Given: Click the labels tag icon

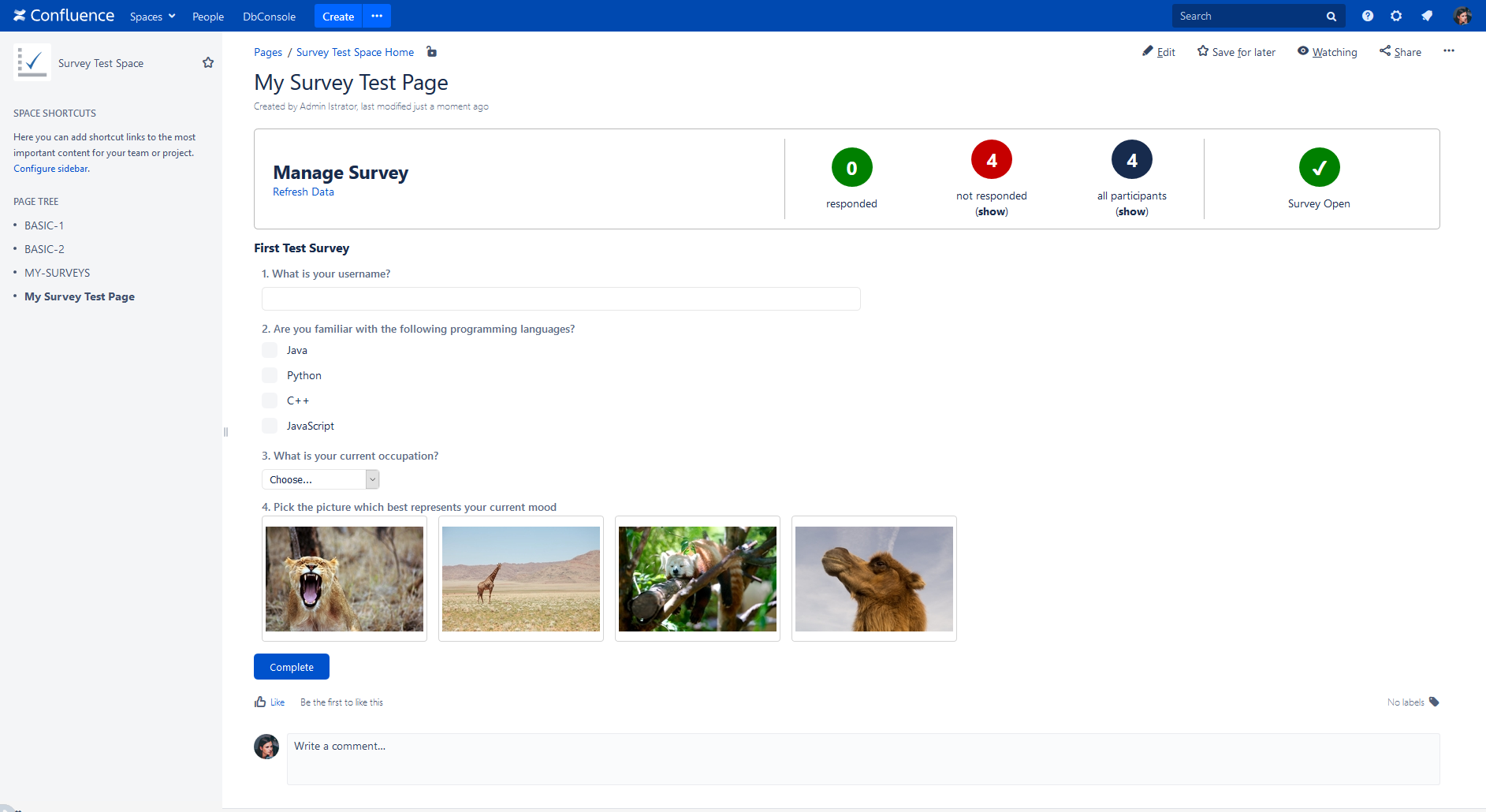Looking at the screenshot, I should pyautogui.click(x=1434, y=702).
